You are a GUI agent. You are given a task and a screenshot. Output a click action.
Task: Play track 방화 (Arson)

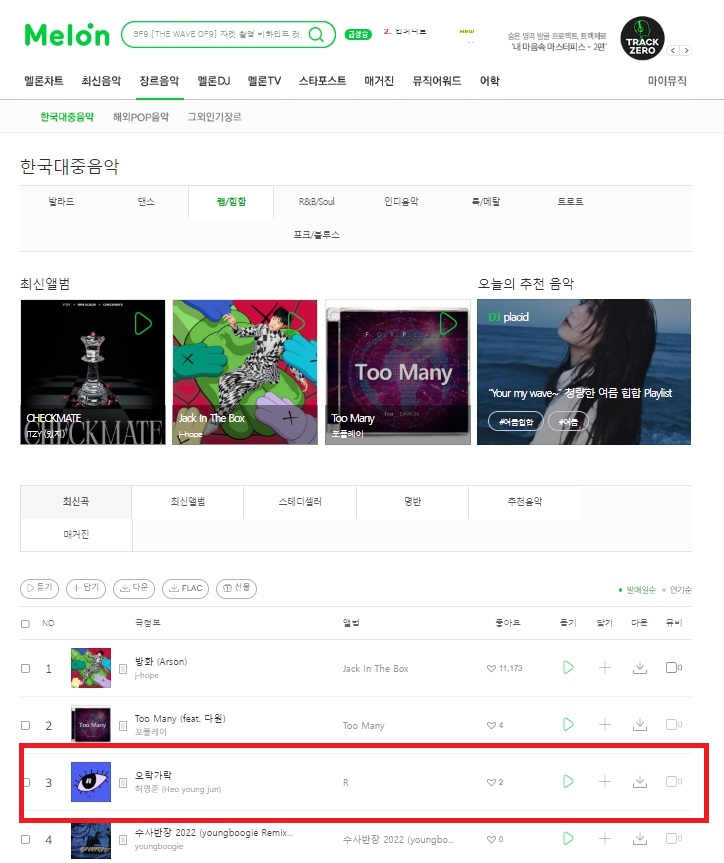point(568,668)
